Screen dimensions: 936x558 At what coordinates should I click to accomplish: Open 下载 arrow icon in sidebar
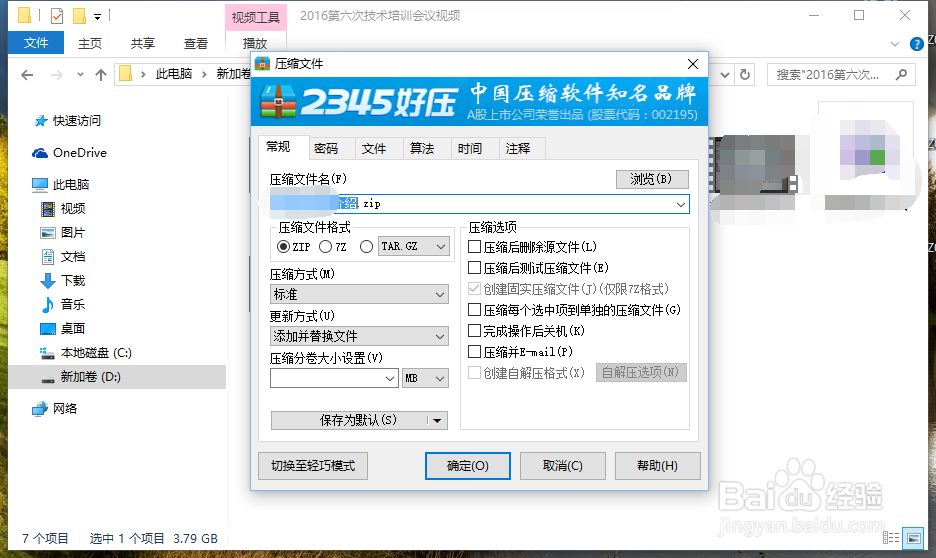coord(48,280)
